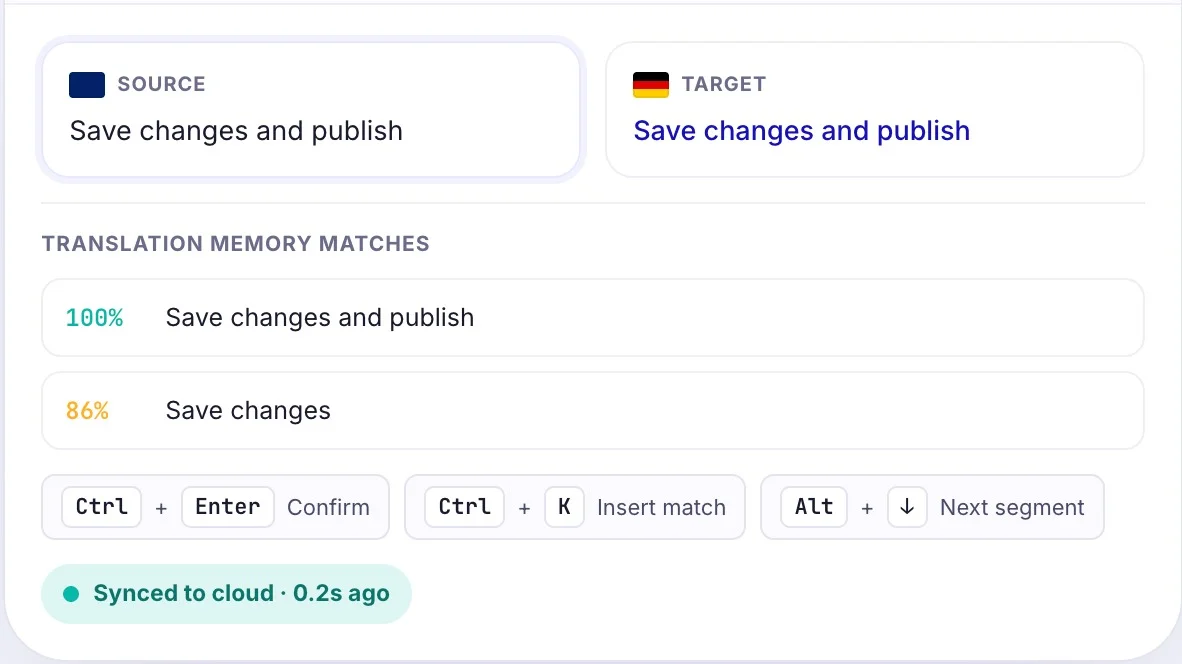Click the Ctrl key beside Enter
Screen dimensions: 1182x664
click(x=102, y=506)
